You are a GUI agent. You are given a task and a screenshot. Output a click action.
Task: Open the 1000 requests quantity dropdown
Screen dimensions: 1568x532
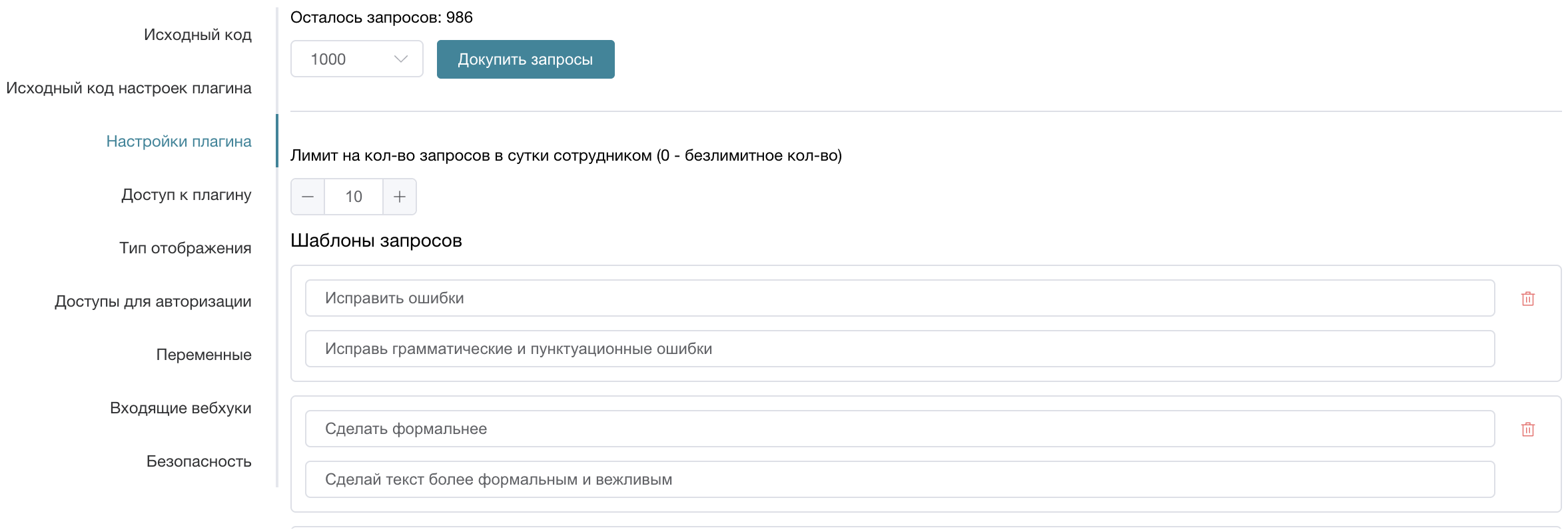click(x=357, y=59)
